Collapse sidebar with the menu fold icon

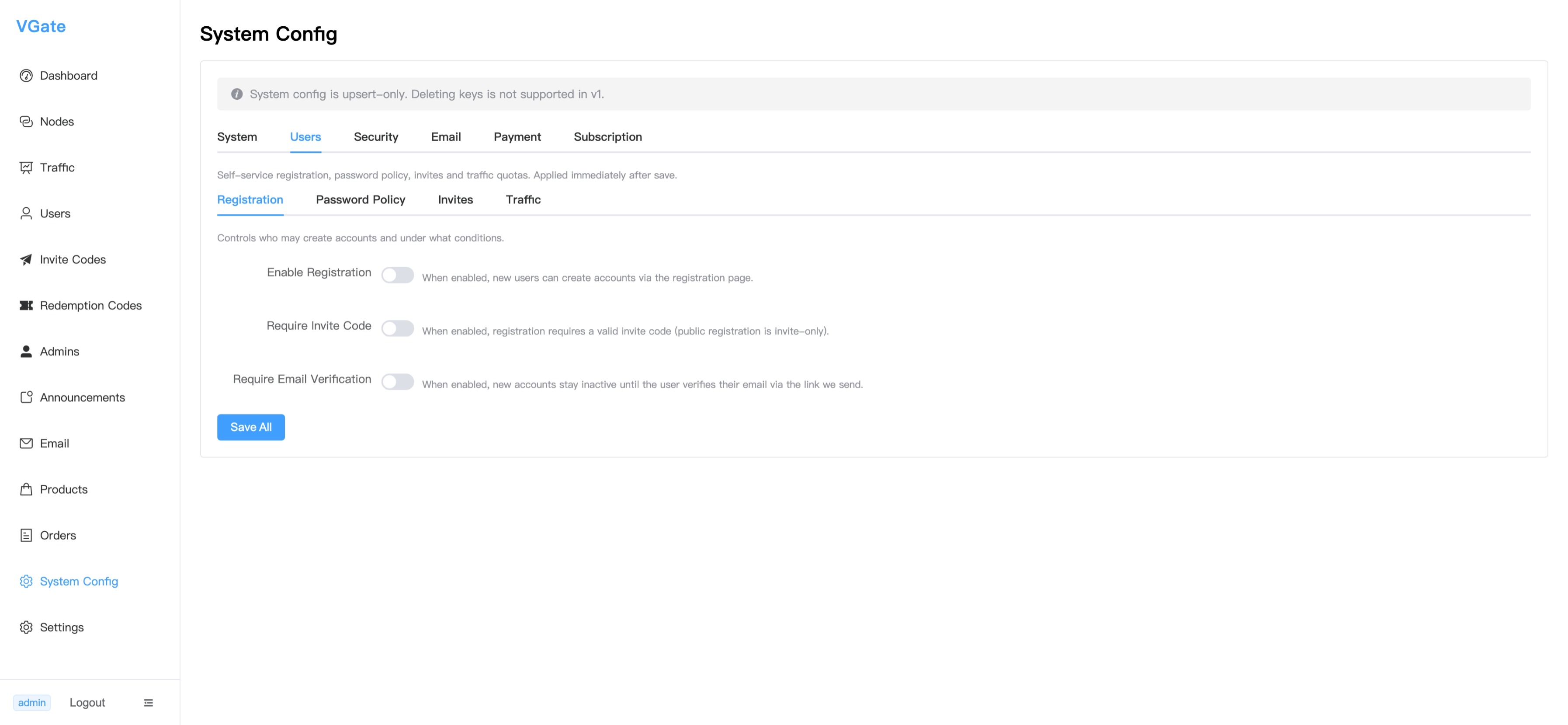(x=149, y=702)
